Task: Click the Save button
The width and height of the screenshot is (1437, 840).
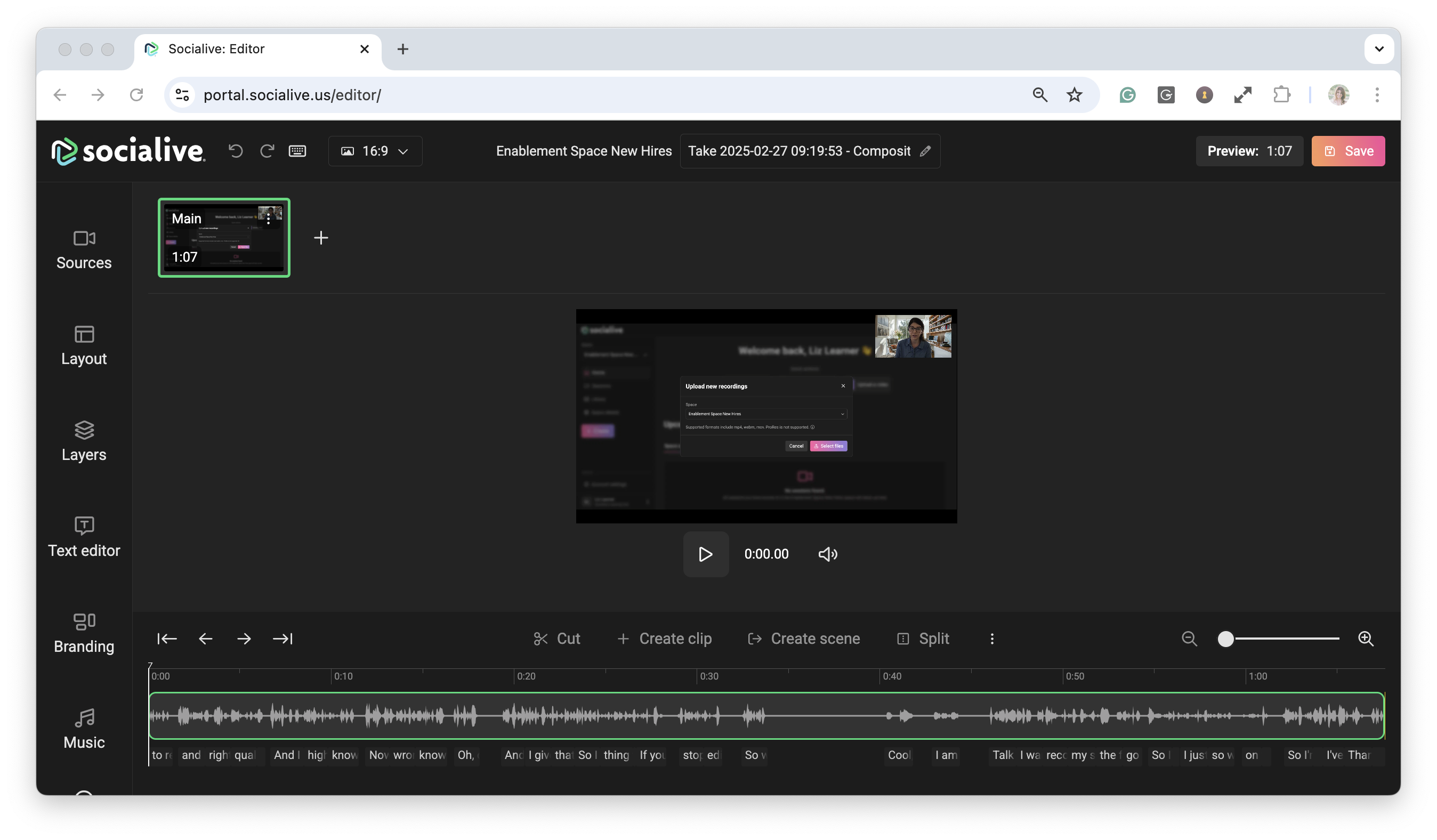Action: [x=1348, y=151]
